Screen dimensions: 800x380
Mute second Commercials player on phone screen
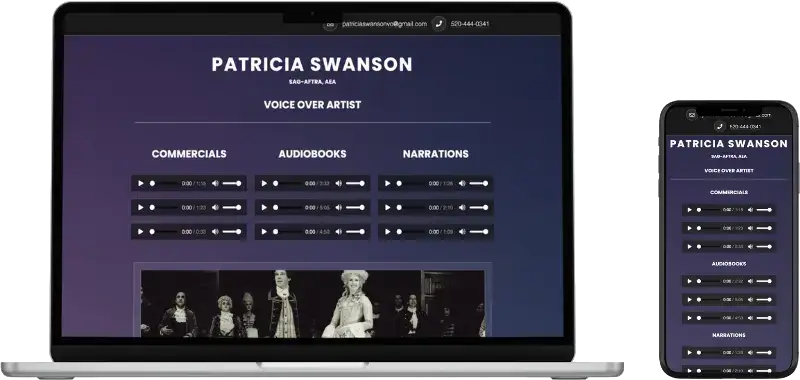[x=750, y=228]
